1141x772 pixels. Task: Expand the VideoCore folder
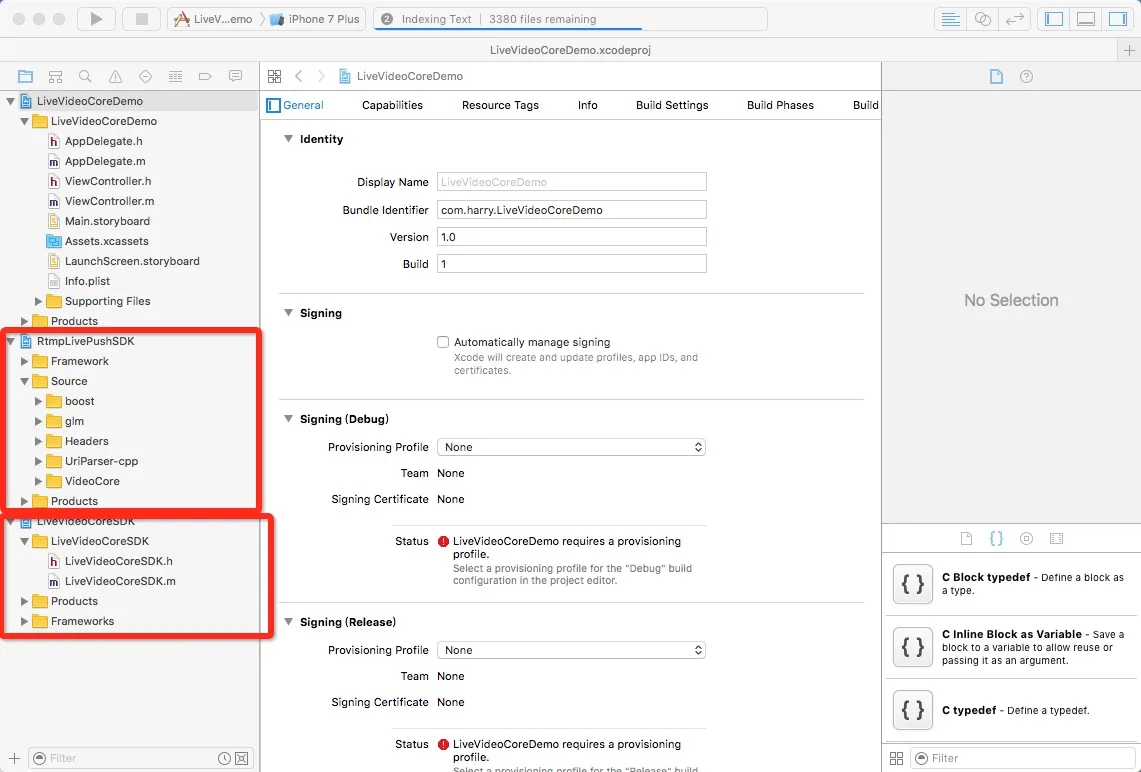click(39, 481)
